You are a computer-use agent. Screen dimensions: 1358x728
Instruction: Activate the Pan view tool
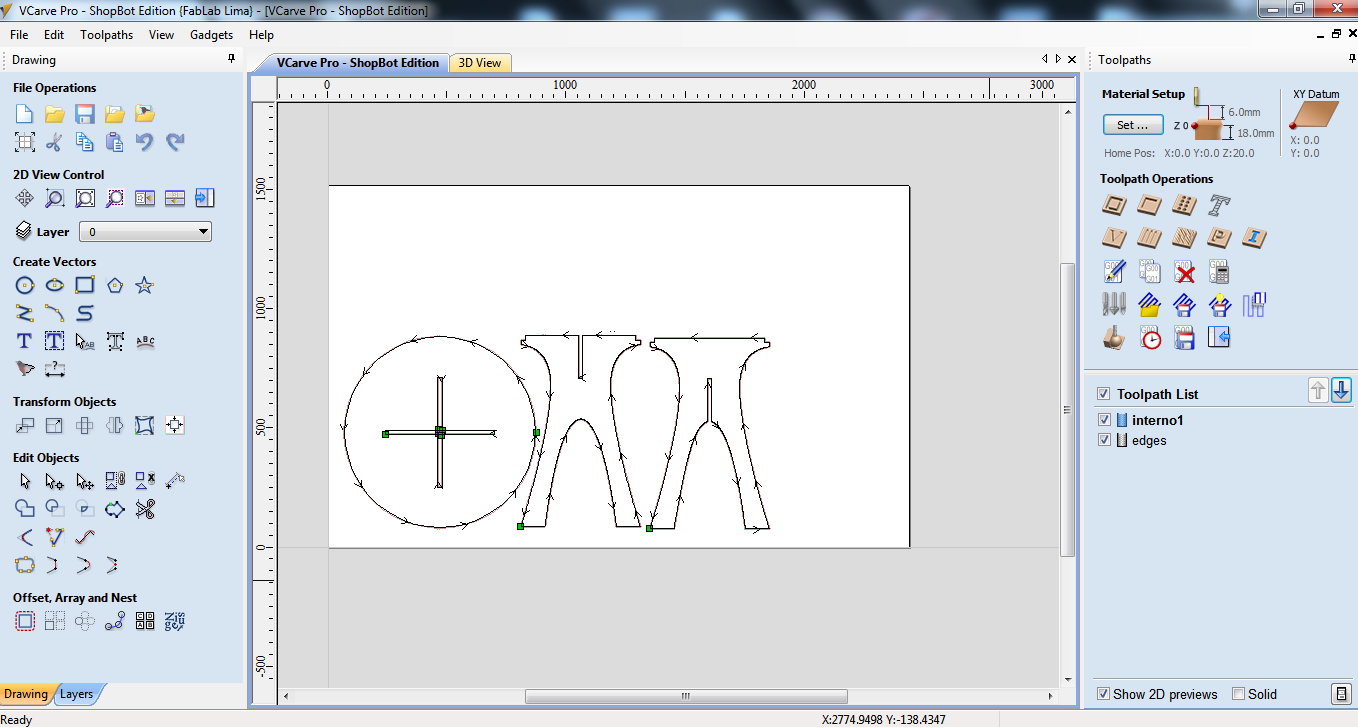[x=24, y=198]
